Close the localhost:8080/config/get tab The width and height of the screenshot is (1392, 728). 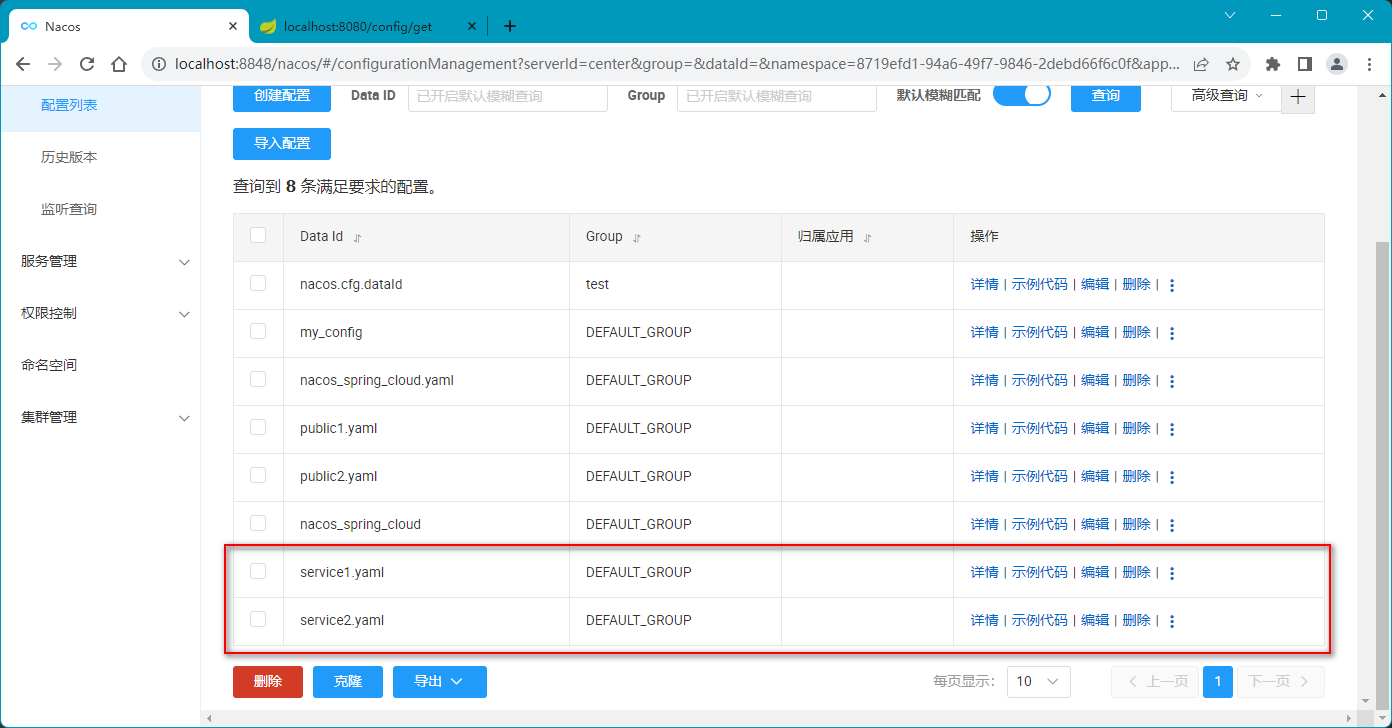[x=472, y=26]
